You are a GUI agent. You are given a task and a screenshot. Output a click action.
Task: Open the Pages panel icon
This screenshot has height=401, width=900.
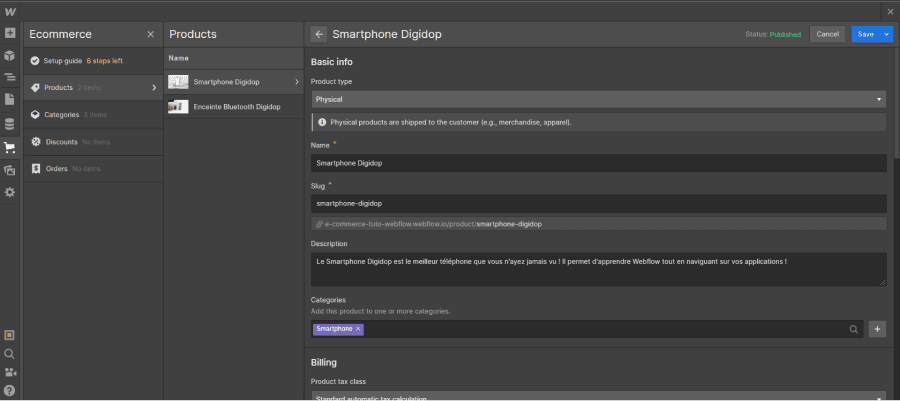coord(10,99)
